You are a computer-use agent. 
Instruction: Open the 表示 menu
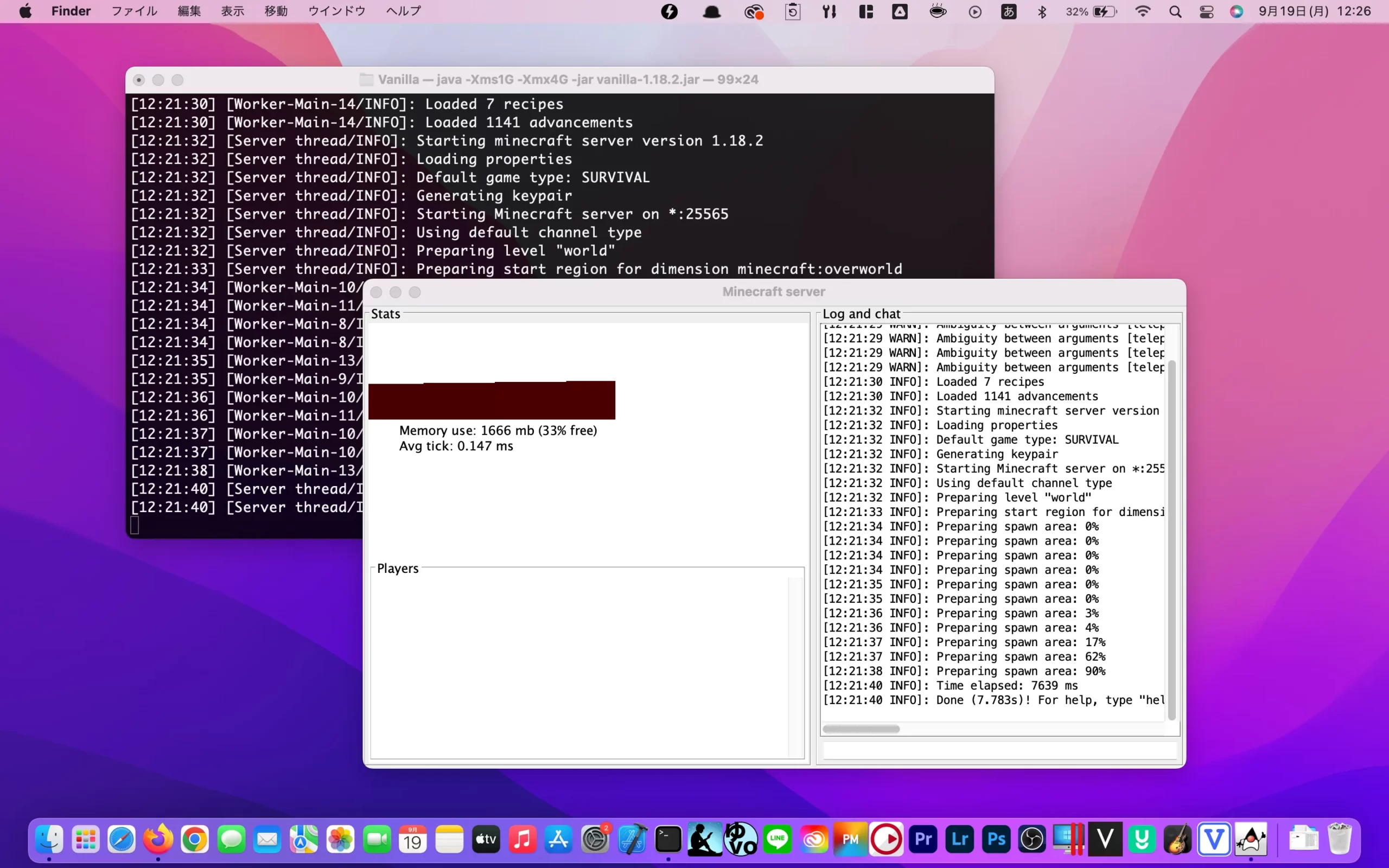tap(232, 11)
